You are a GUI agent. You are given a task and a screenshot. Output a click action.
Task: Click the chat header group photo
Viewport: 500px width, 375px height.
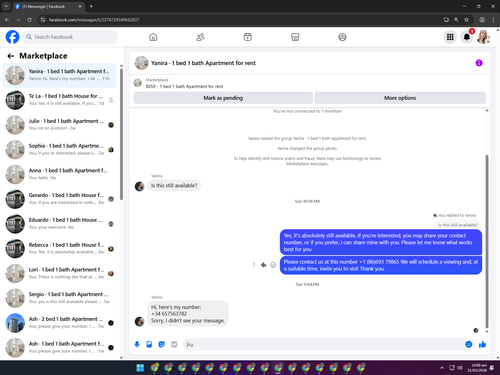pyautogui.click(x=142, y=63)
